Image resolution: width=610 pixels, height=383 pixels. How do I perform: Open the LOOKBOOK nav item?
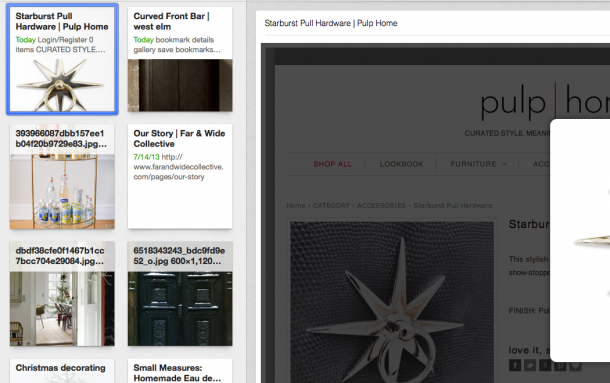tap(401, 164)
